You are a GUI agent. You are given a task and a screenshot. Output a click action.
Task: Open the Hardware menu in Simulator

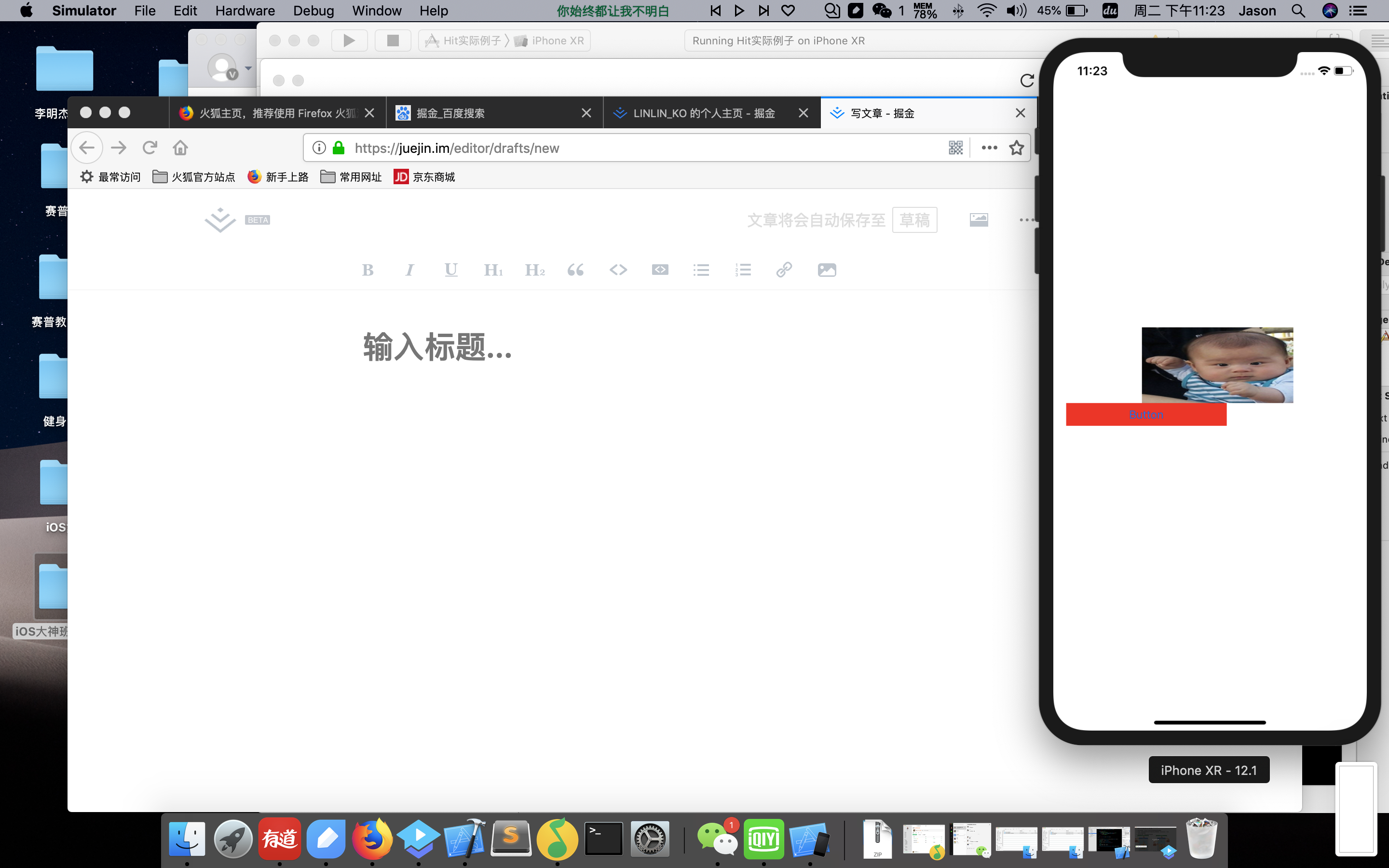tap(245, 11)
